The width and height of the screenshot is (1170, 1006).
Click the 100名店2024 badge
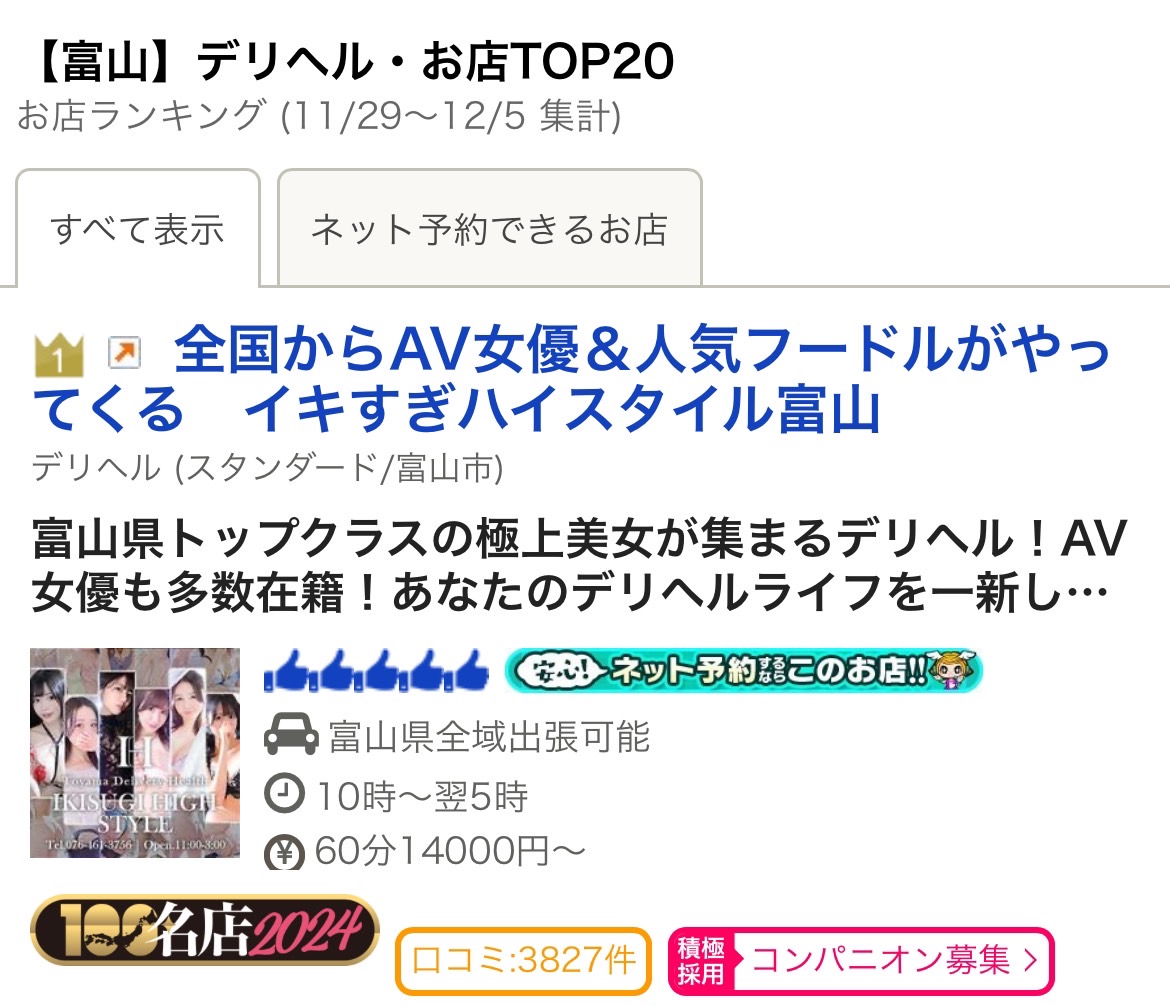point(204,931)
